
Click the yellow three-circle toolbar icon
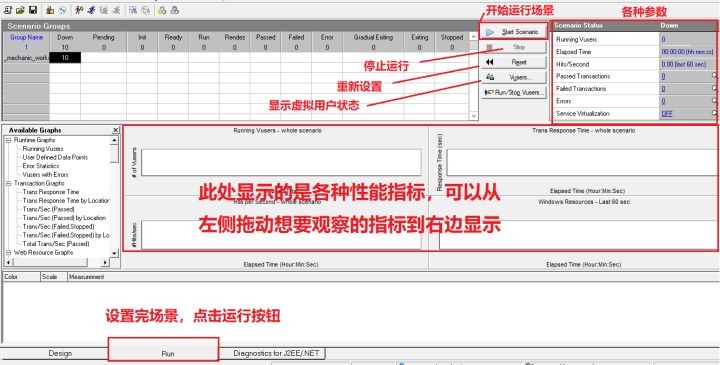coord(162,10)
